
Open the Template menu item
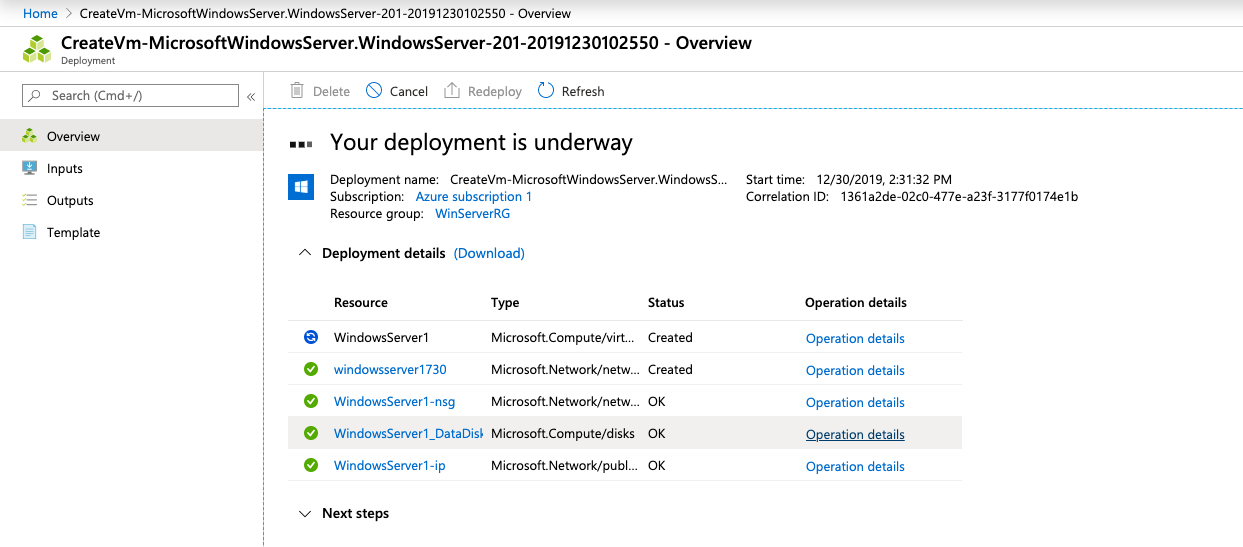coord(73,232)
